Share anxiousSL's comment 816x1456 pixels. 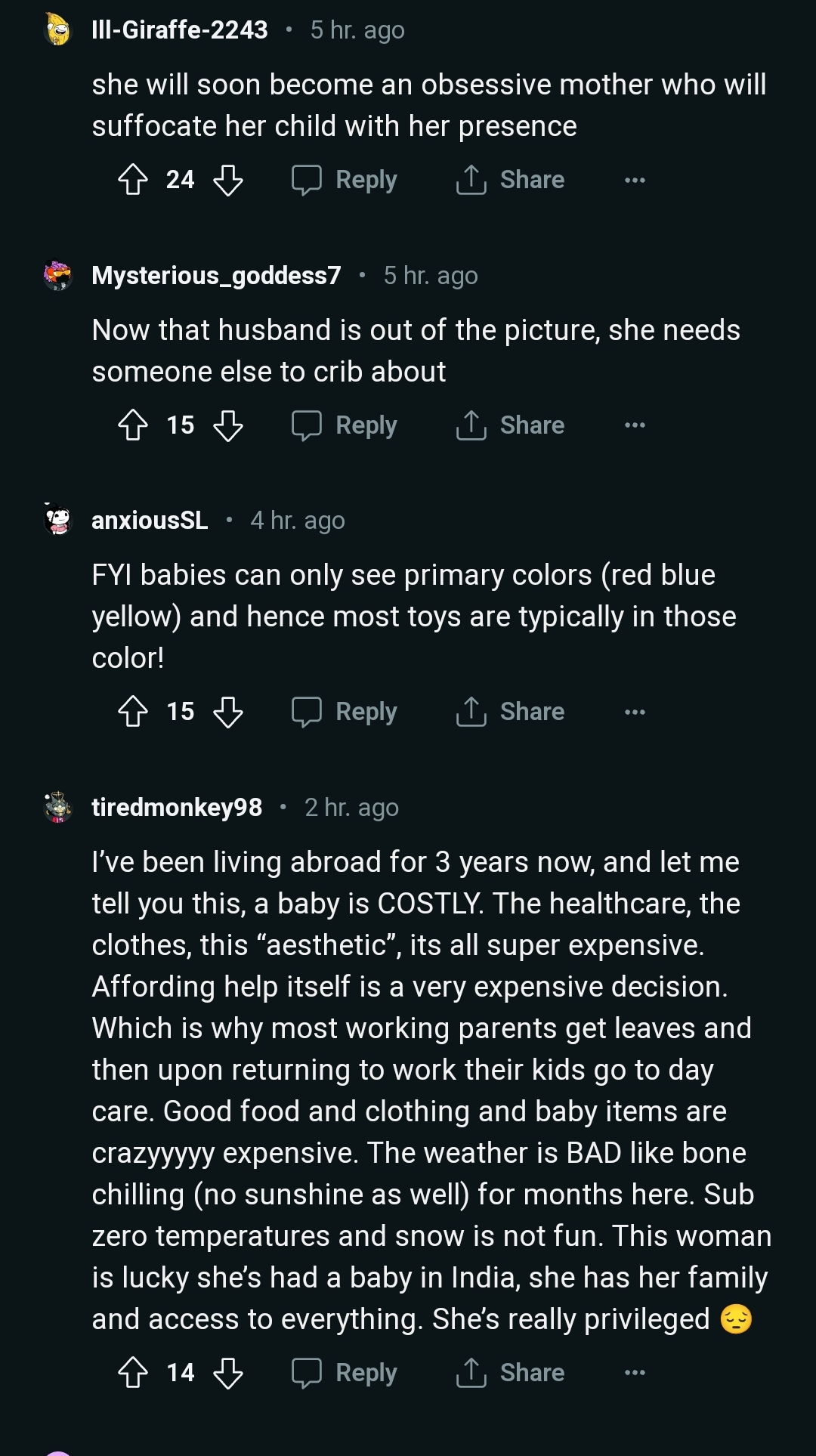pyautogui.click(x=511, y=712)
